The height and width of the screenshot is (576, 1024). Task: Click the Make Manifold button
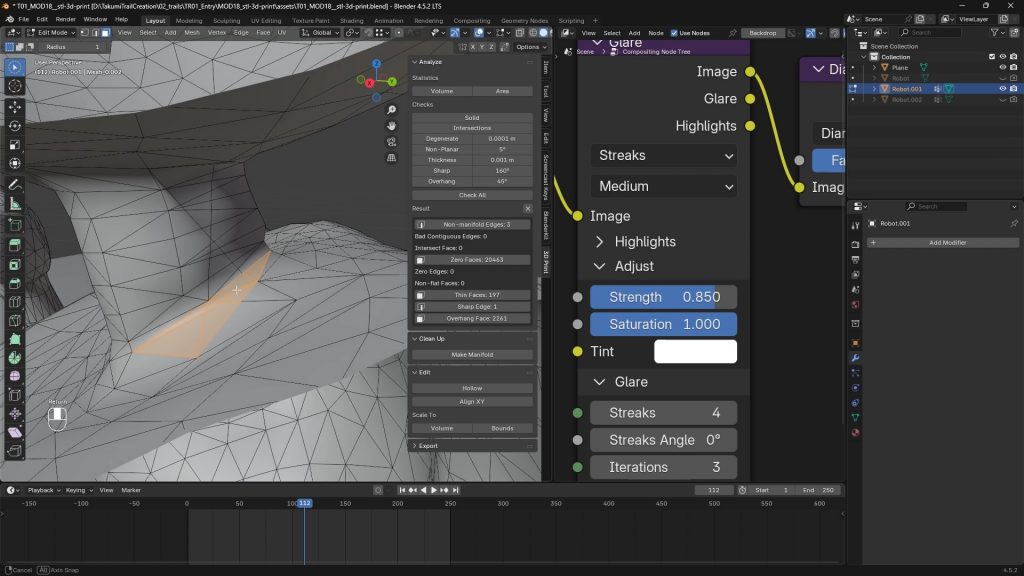click(x=473, y=355)
